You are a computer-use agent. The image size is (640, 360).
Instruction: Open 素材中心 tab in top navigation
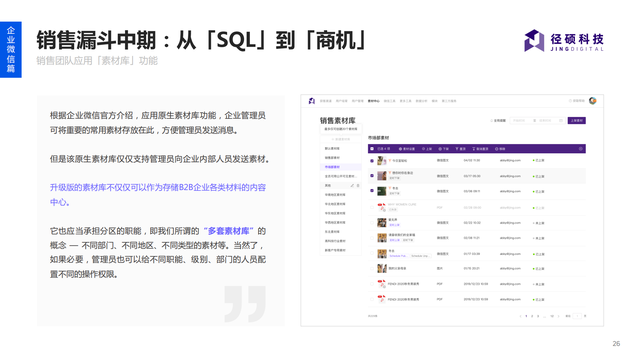(x=374, y=101)
